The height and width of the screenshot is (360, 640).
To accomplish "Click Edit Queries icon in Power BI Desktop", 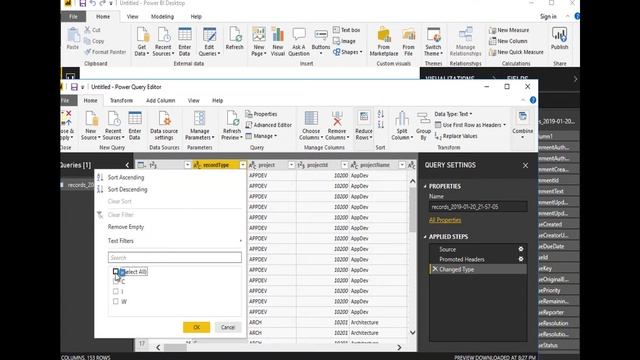I will pyautogui.click(x=209, y=41).
